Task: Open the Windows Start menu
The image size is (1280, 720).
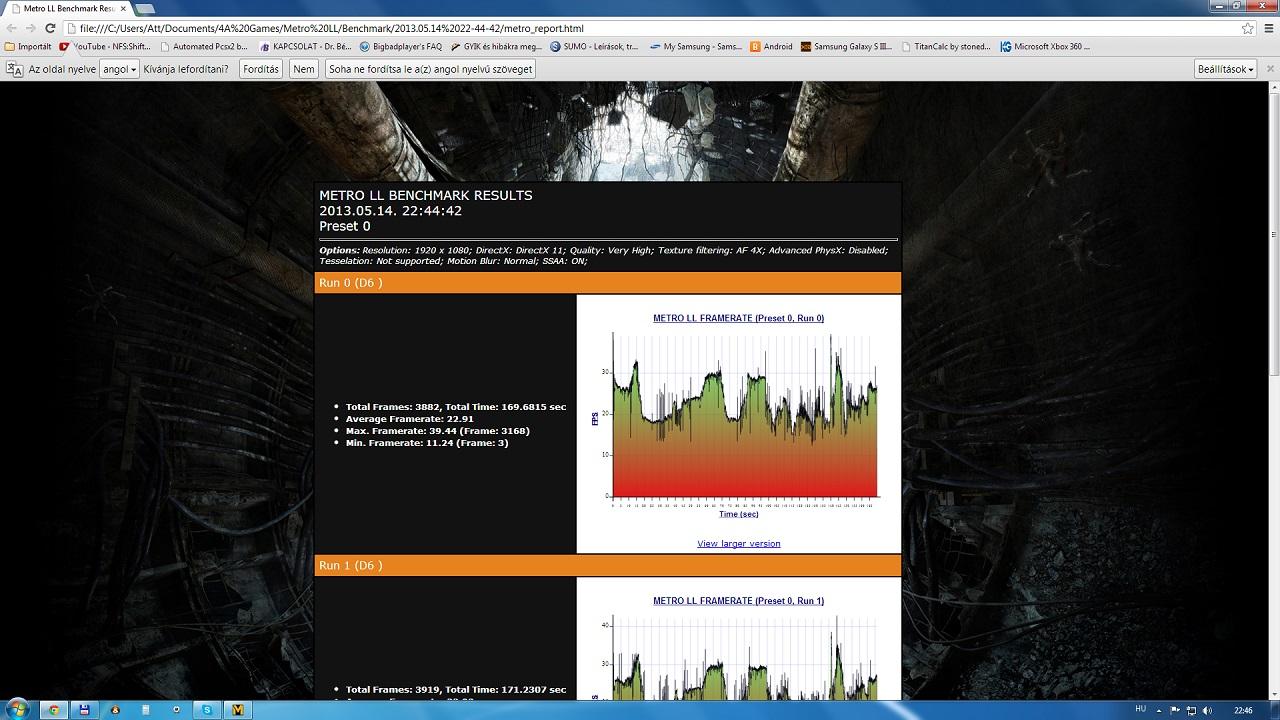Action: (x=17, y=710)
